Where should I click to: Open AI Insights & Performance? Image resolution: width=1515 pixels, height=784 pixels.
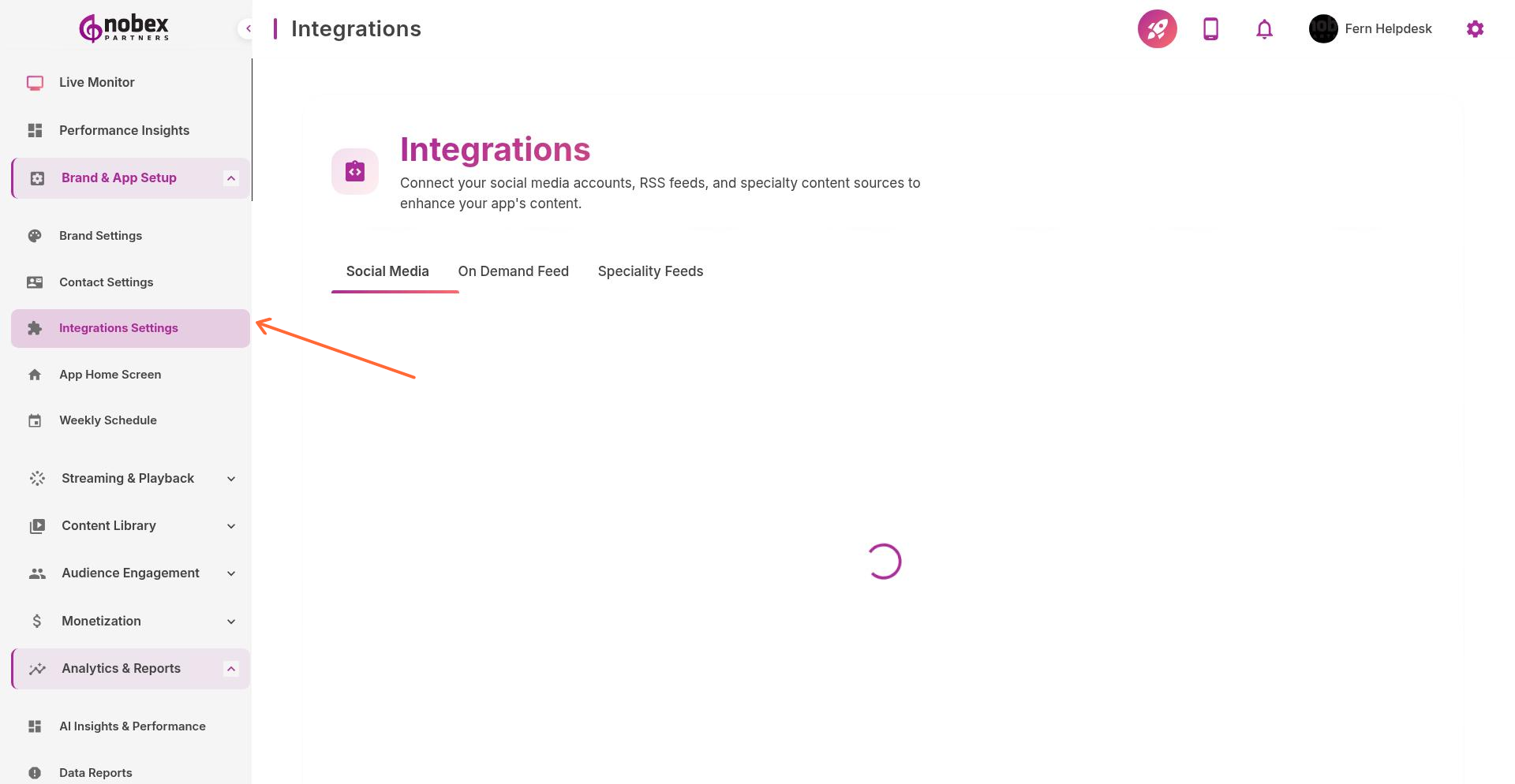coord(133,726)
